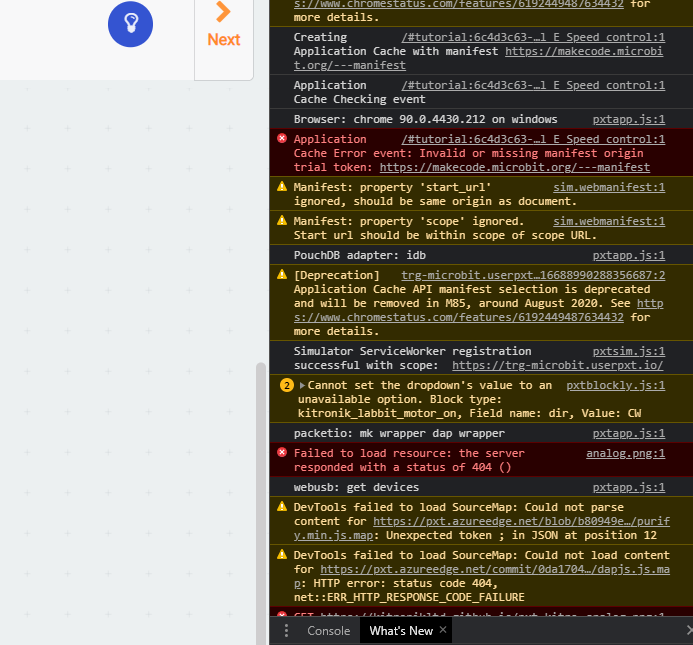
Task: Open the trg-microbit.userpxt.io scope URL link
Action: [558, 365]
